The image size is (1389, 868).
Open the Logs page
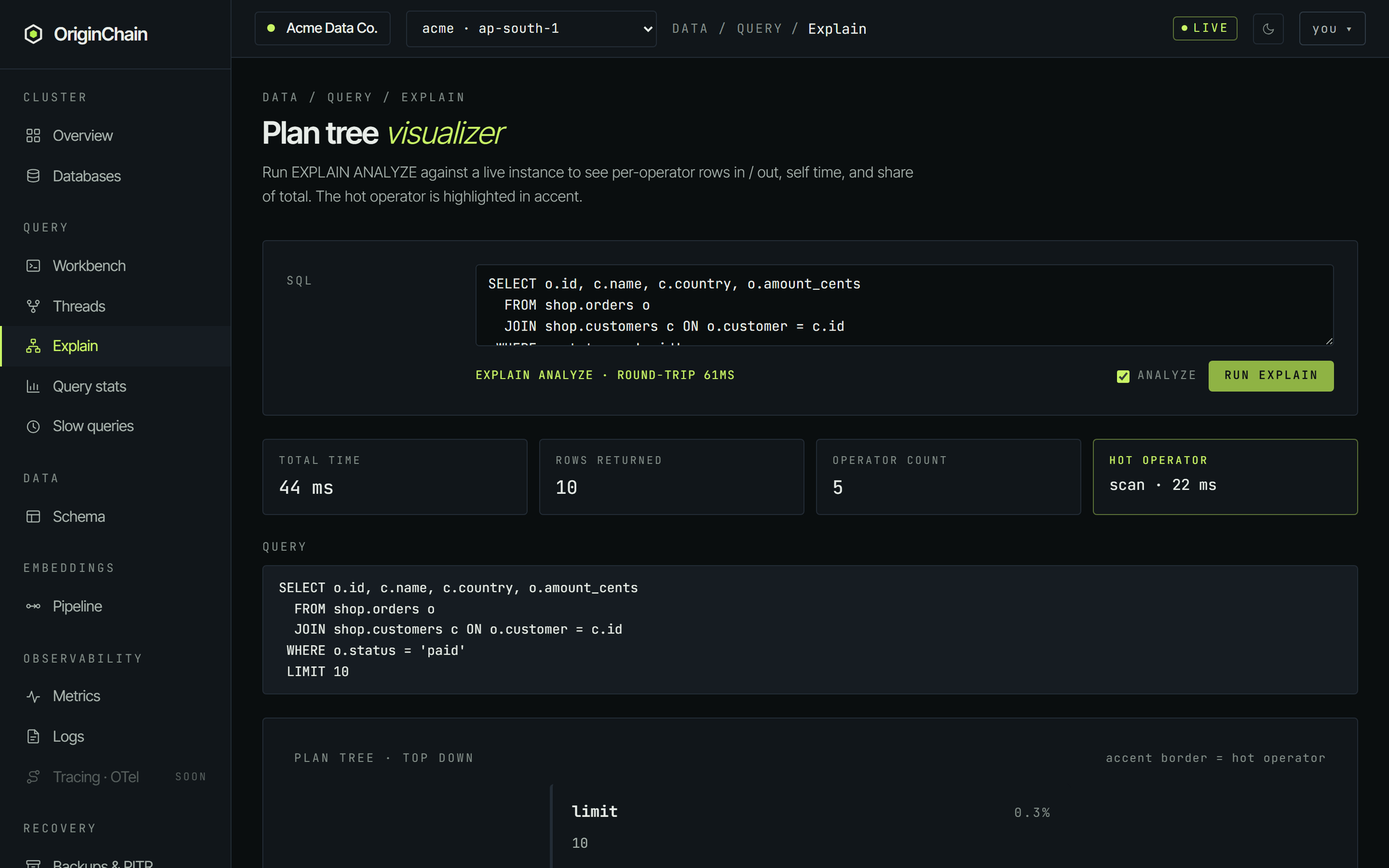116,737
